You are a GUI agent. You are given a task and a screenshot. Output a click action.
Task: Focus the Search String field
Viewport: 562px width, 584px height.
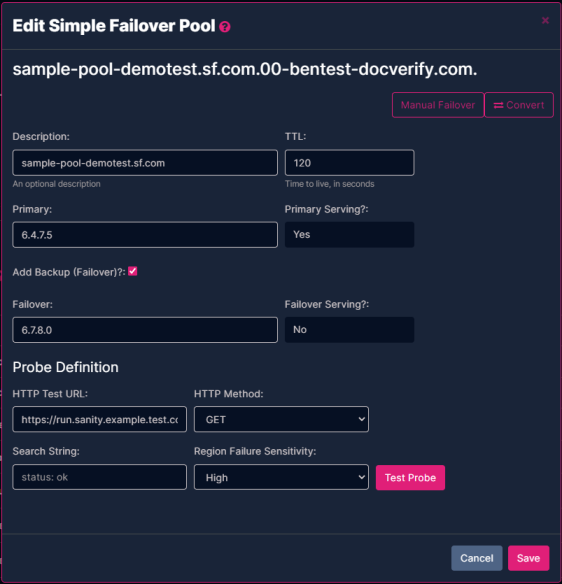99,477
